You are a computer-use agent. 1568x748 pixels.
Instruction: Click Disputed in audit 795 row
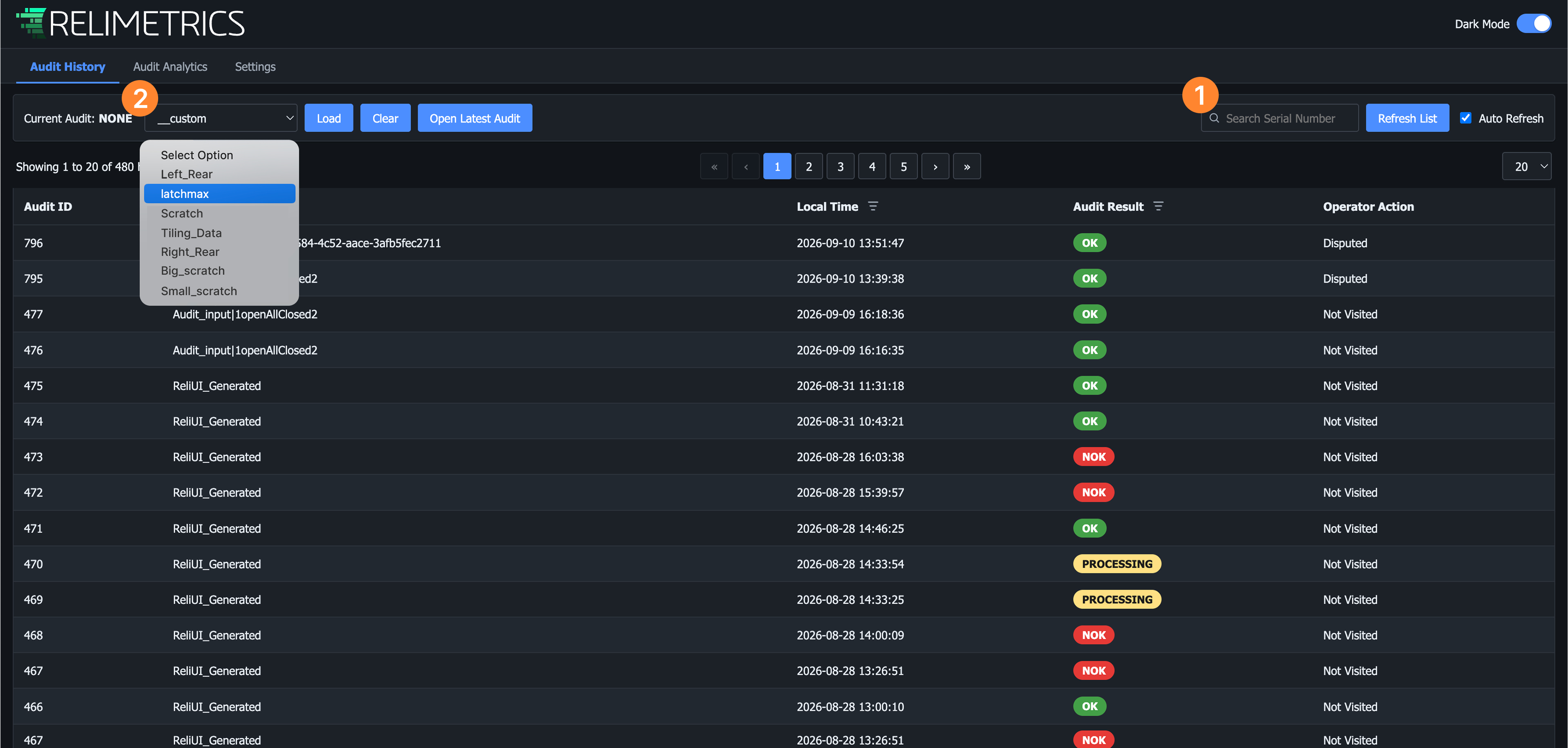(1345, 278)
